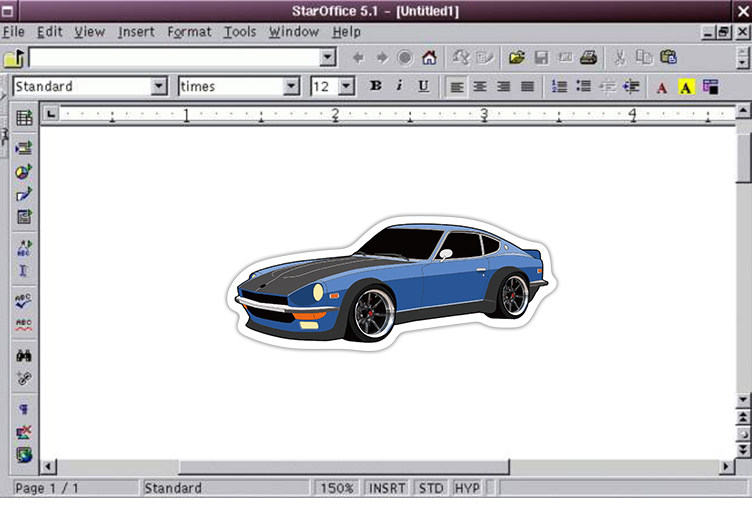This screenshot has width=752, height=520.
Task: Click the bookmark folder icon beside URL field
Action: (13, 58)
